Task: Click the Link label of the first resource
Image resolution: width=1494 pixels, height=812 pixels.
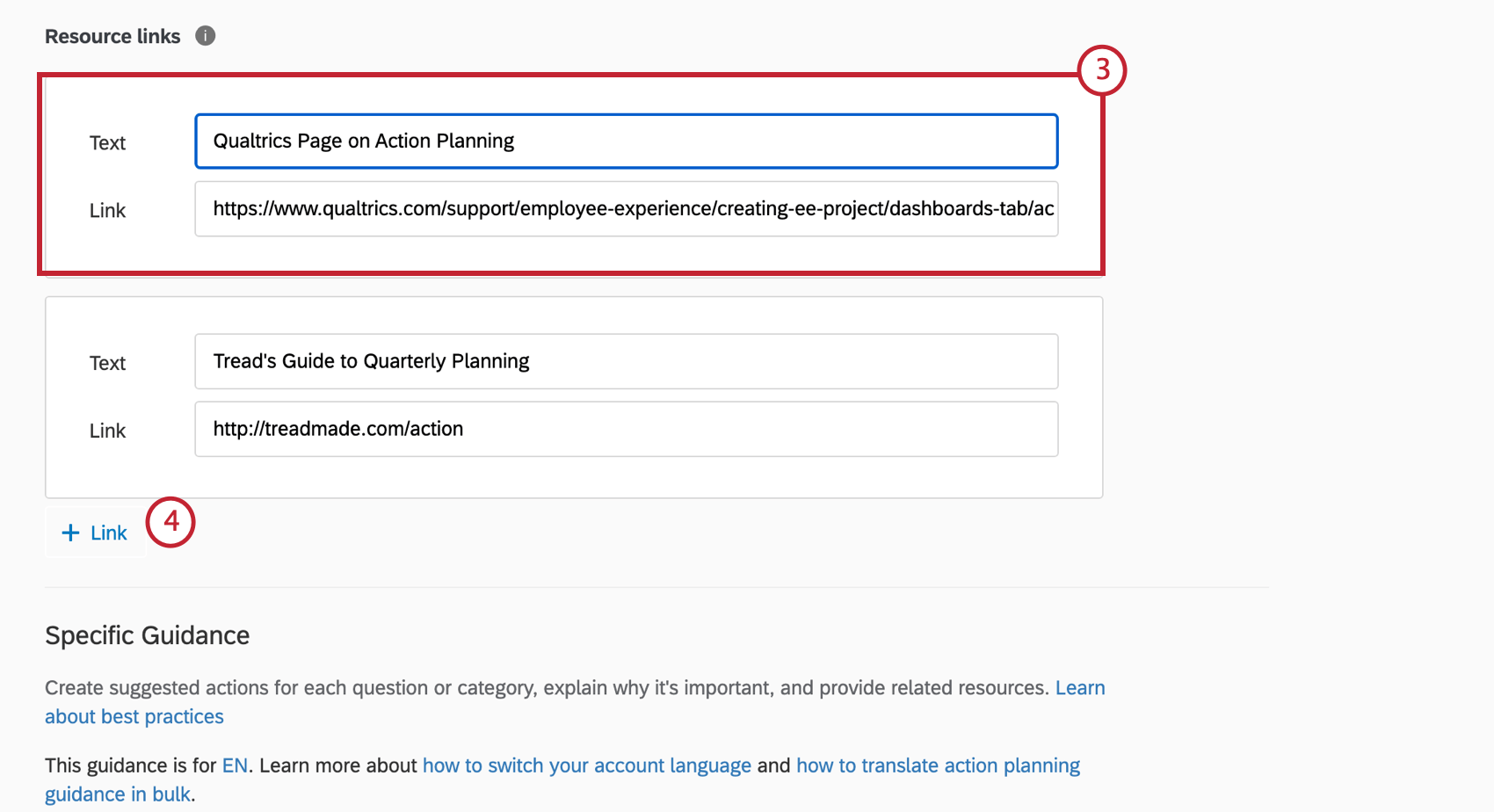Action: [x=107, y=210]
